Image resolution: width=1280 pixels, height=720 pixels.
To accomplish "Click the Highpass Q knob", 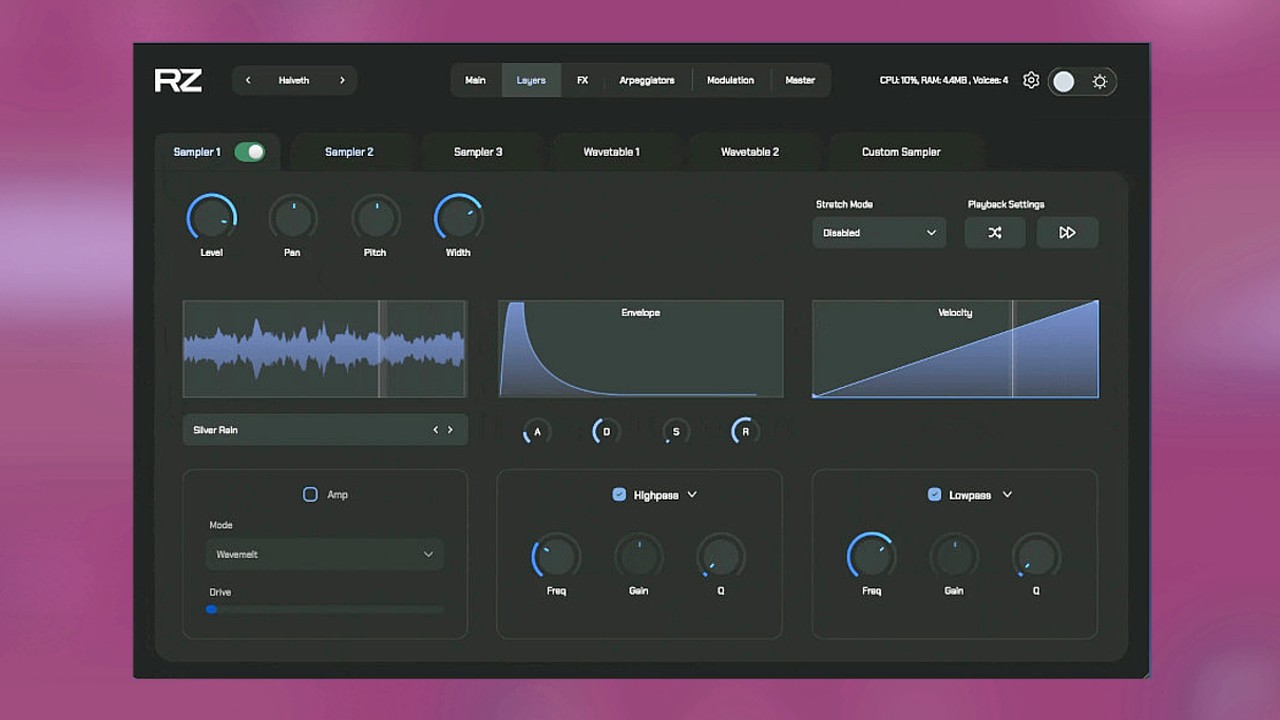I will [x=720, y=556].
